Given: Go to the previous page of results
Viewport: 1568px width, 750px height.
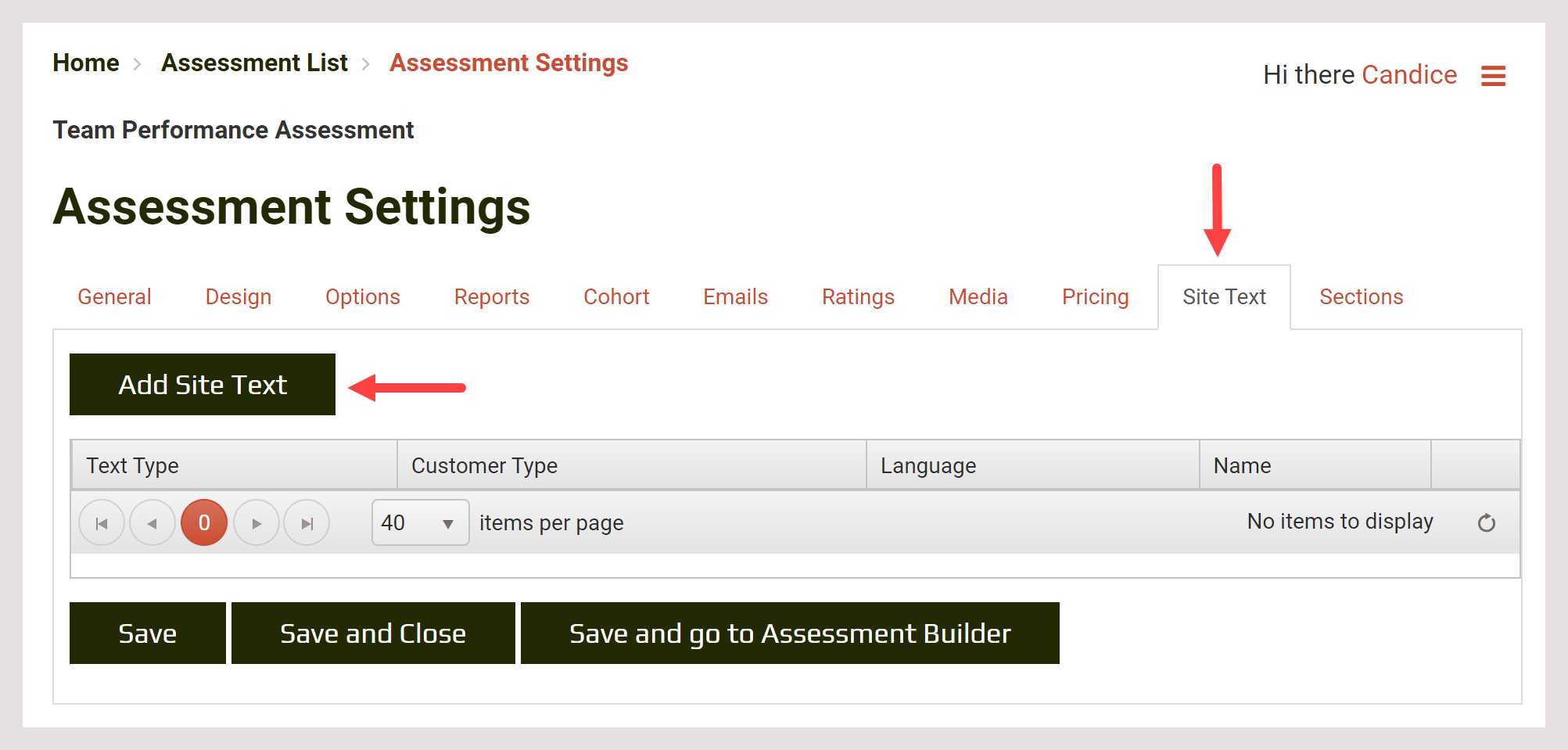Looking at the screenshot, I should [152, 522].
